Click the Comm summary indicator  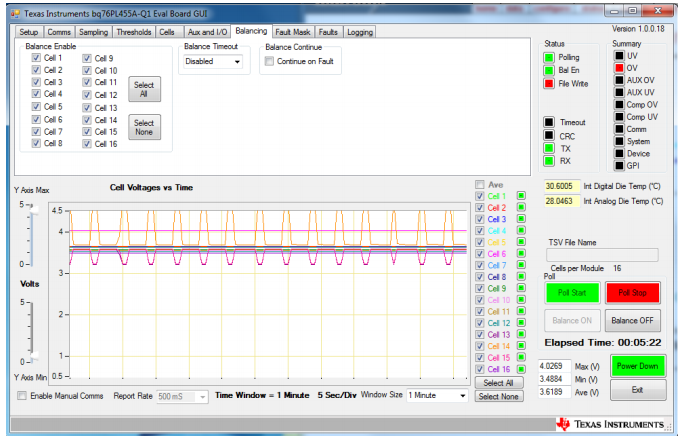[x=619, y=129]
